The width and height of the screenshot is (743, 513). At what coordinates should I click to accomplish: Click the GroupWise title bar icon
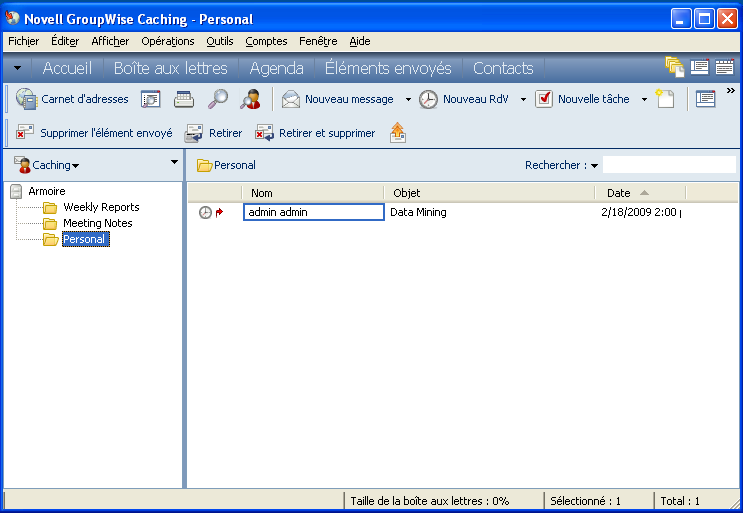12,18
